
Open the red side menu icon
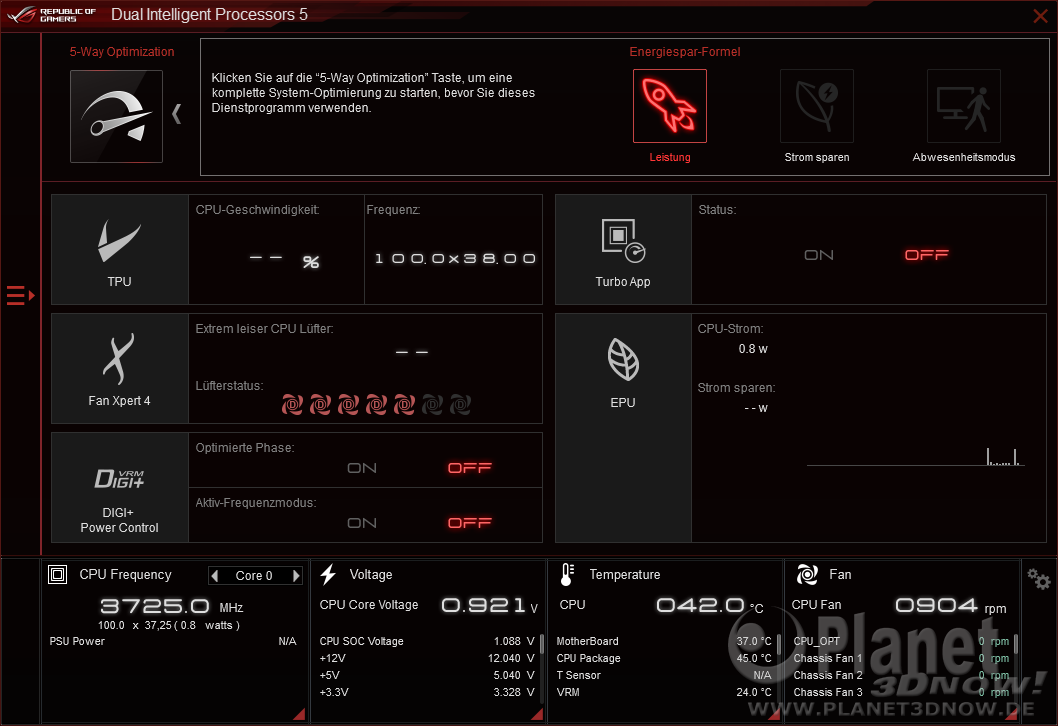[x=20, y=296]
